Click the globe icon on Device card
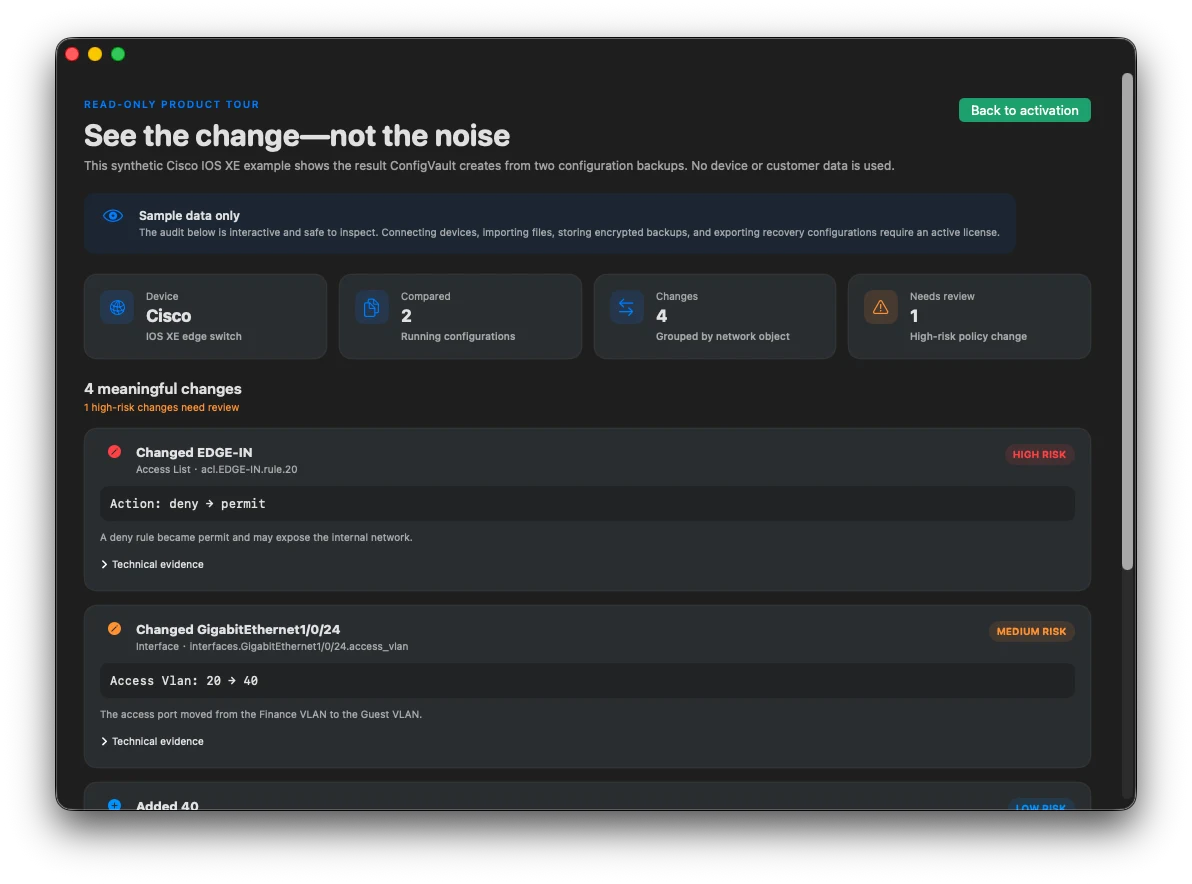1192x884 pixels. coord(117,307)
